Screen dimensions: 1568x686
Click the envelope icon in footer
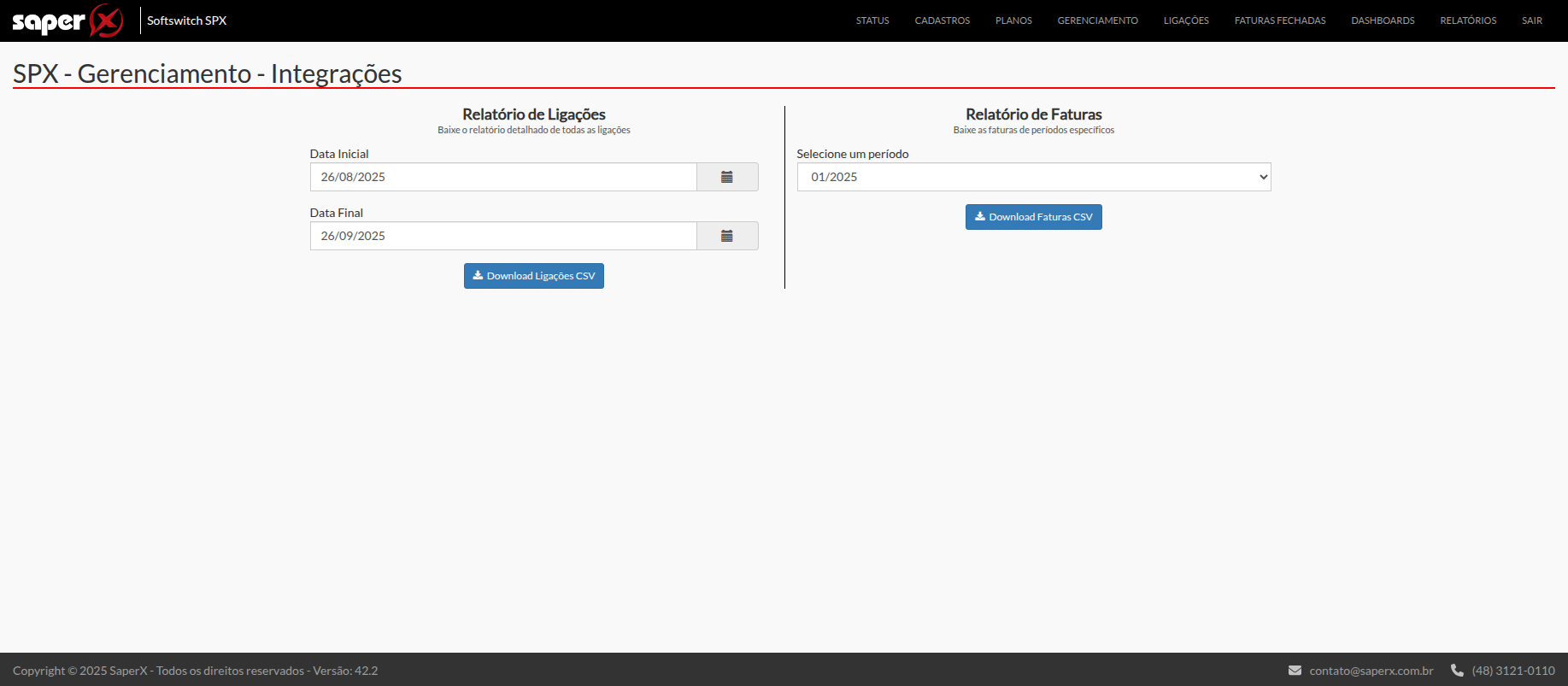(x=1295, y=671)
